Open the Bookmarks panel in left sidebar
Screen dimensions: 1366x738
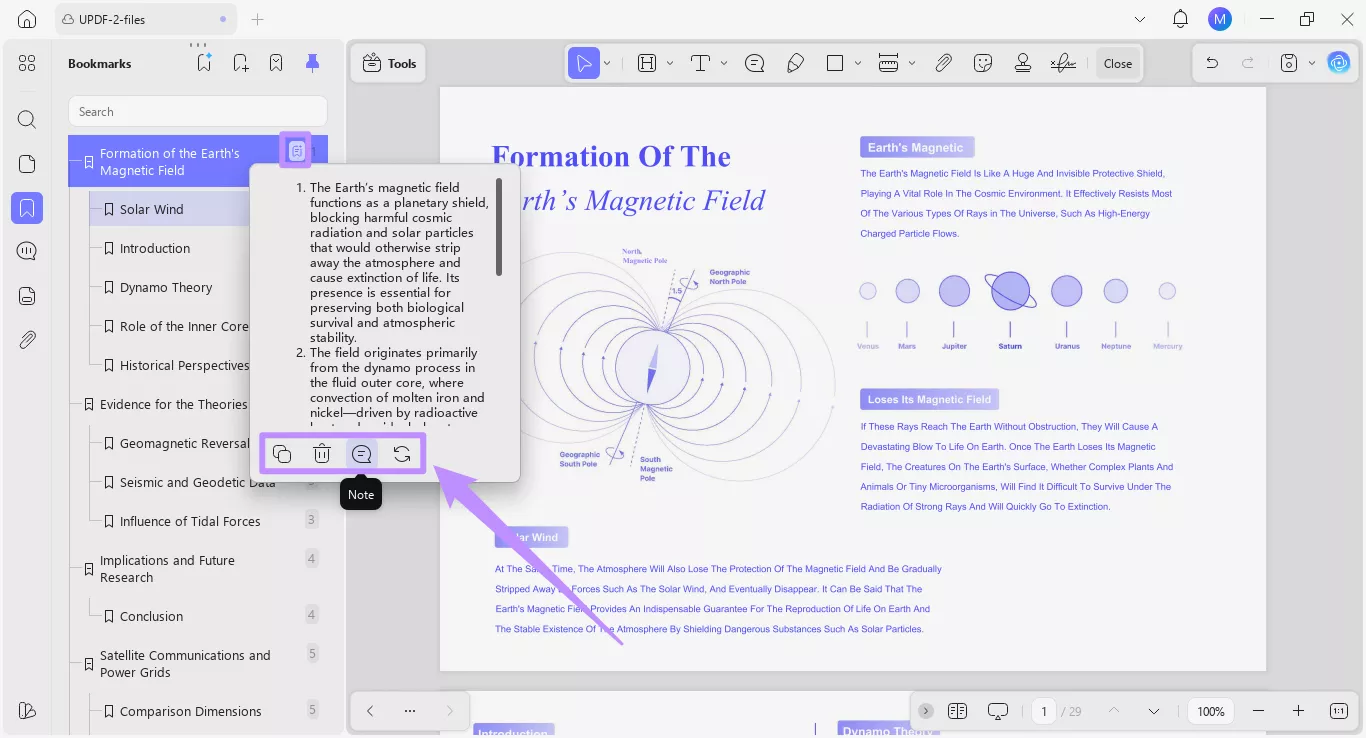[27, 208]
